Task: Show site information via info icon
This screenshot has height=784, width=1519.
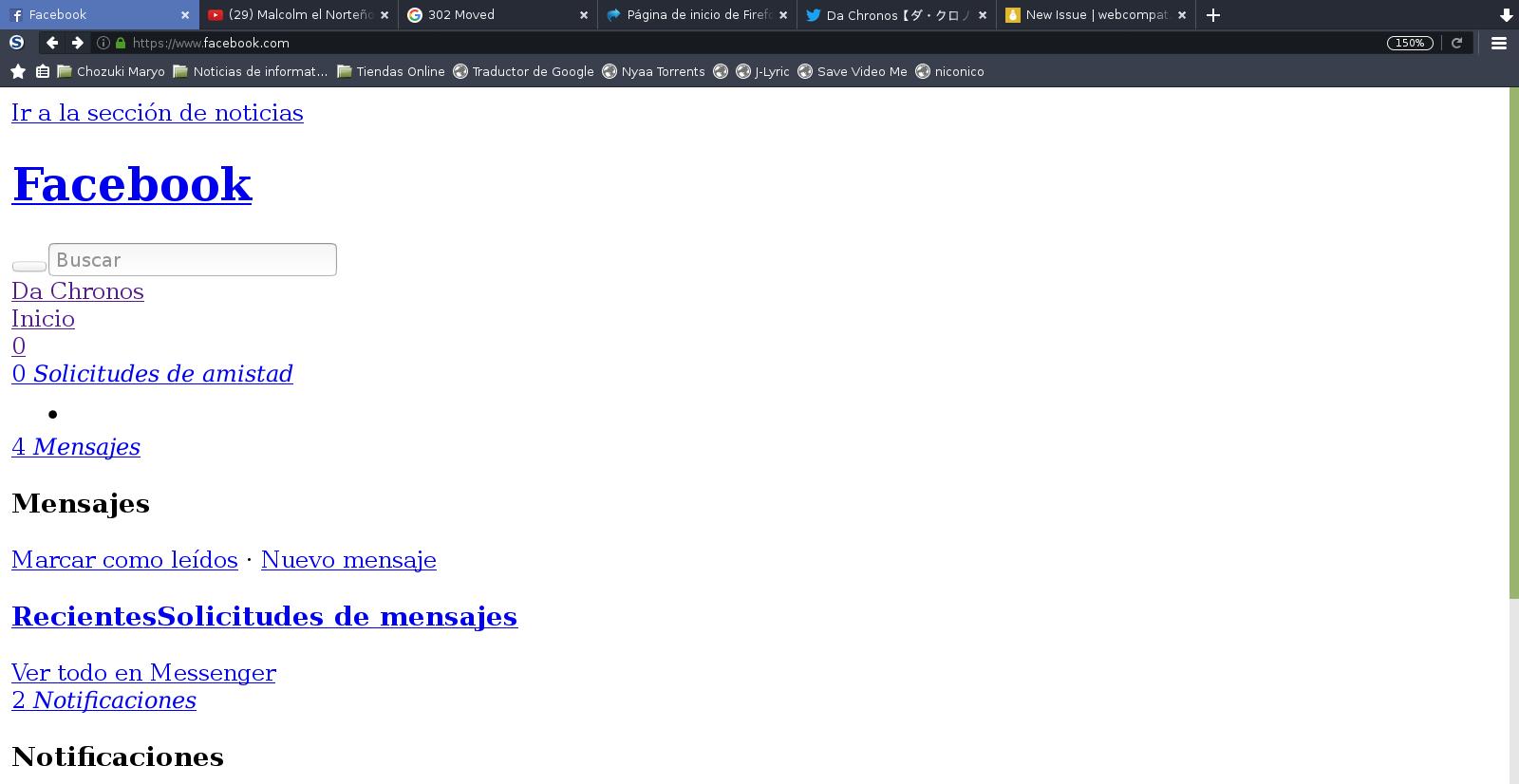Action: point(103,43)
